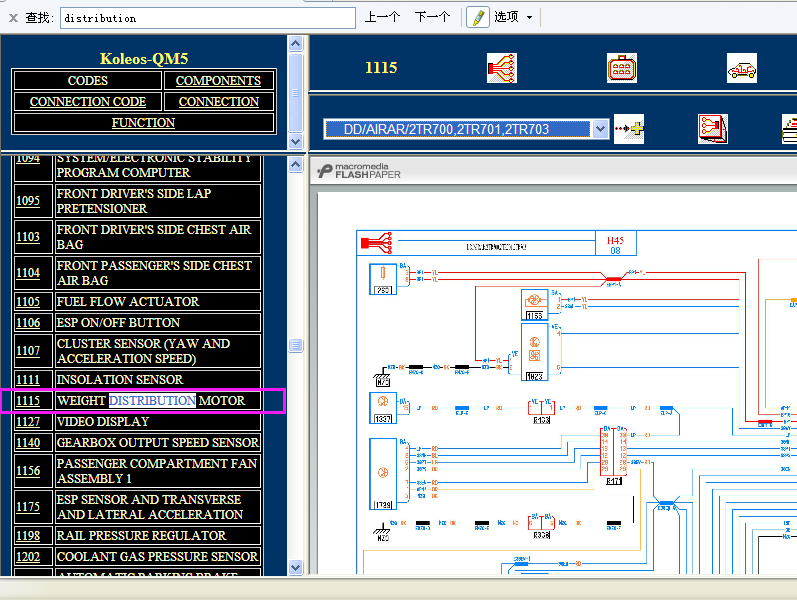Viewport: 797px width, 600px height.
Task: Open the CONNECTION CODE link
Action: pos(87,102)
